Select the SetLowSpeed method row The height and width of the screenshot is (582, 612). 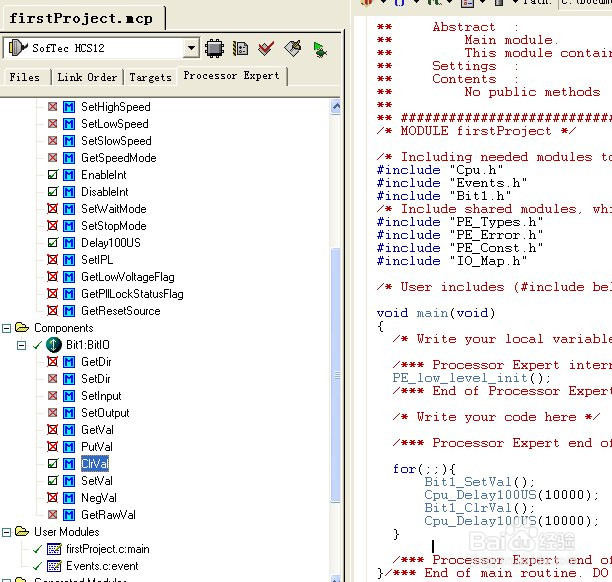point(115,124)
